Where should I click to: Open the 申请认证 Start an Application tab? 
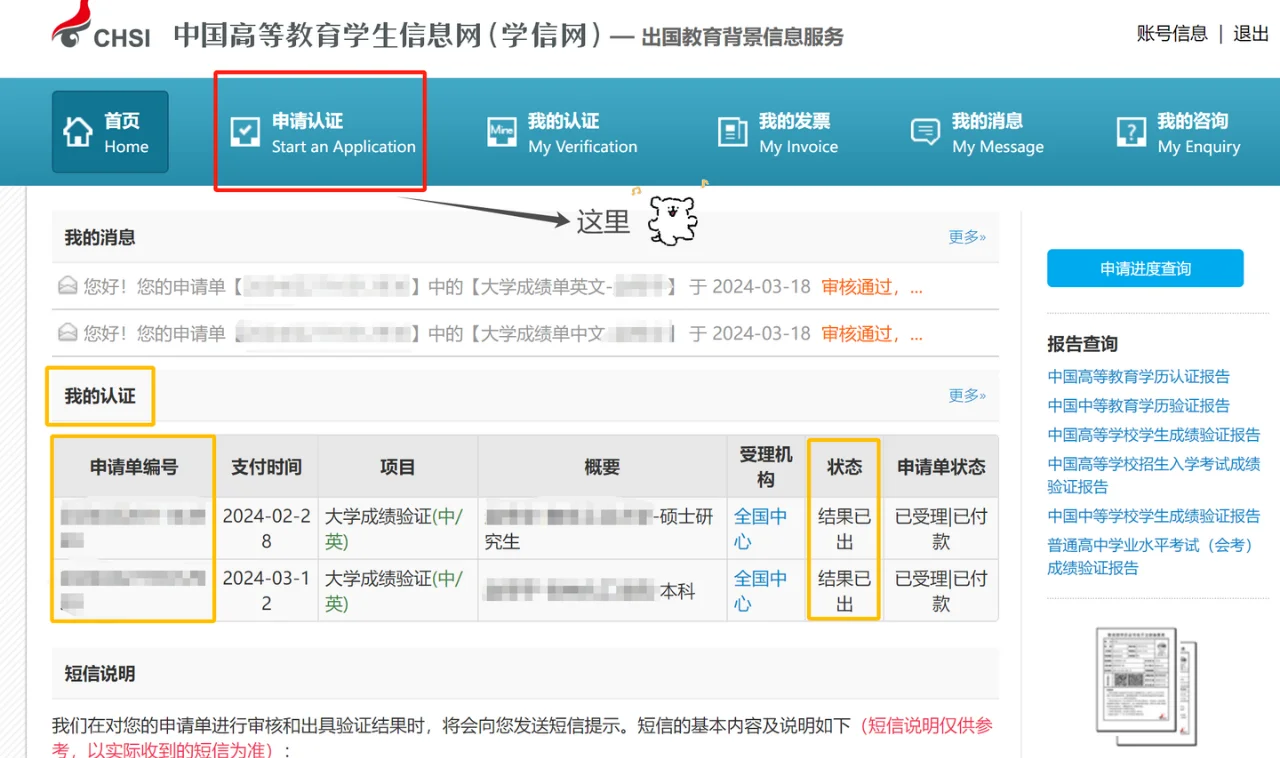(320, 132)
